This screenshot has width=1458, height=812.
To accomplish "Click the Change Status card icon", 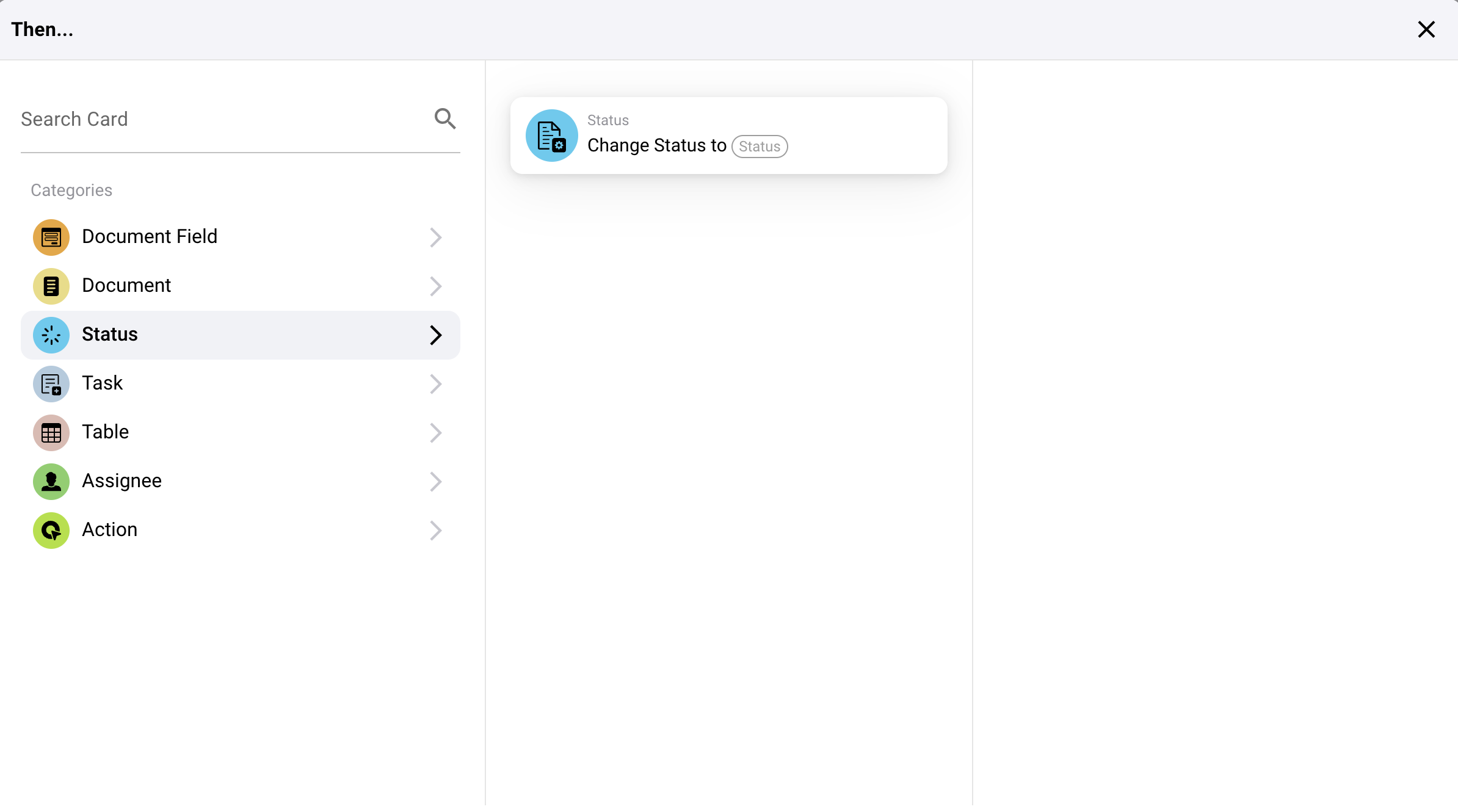I will click(x=551, y=136).
